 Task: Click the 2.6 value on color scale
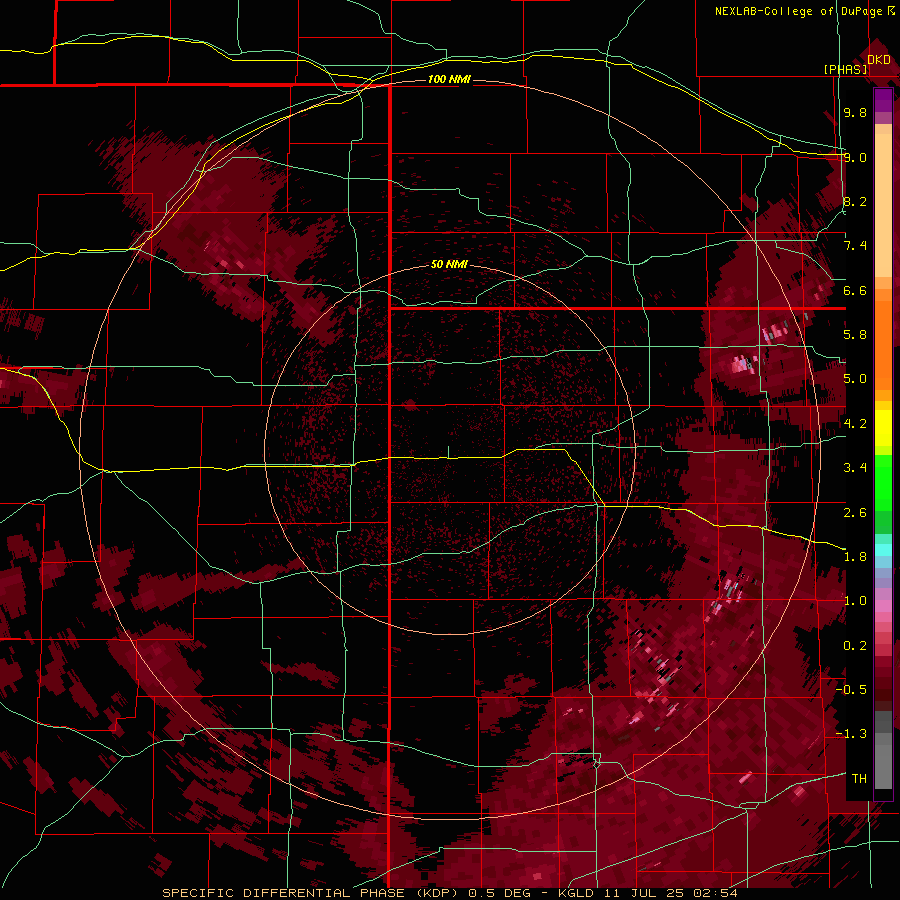coord(855,513)
